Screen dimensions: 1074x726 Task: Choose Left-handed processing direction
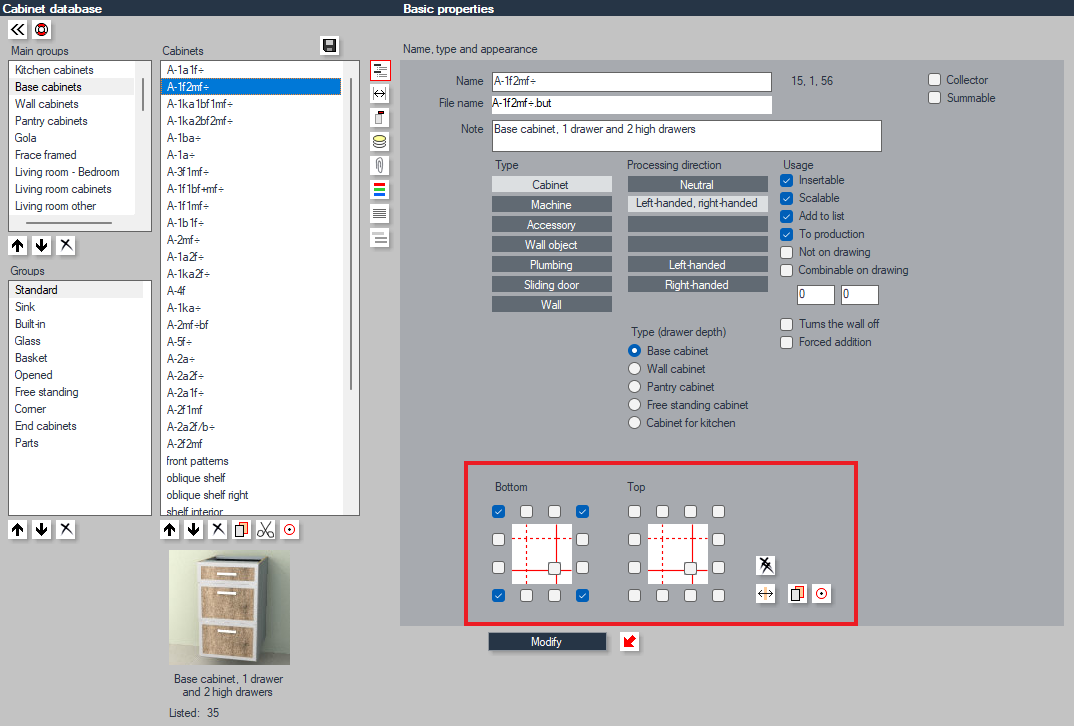697,265
